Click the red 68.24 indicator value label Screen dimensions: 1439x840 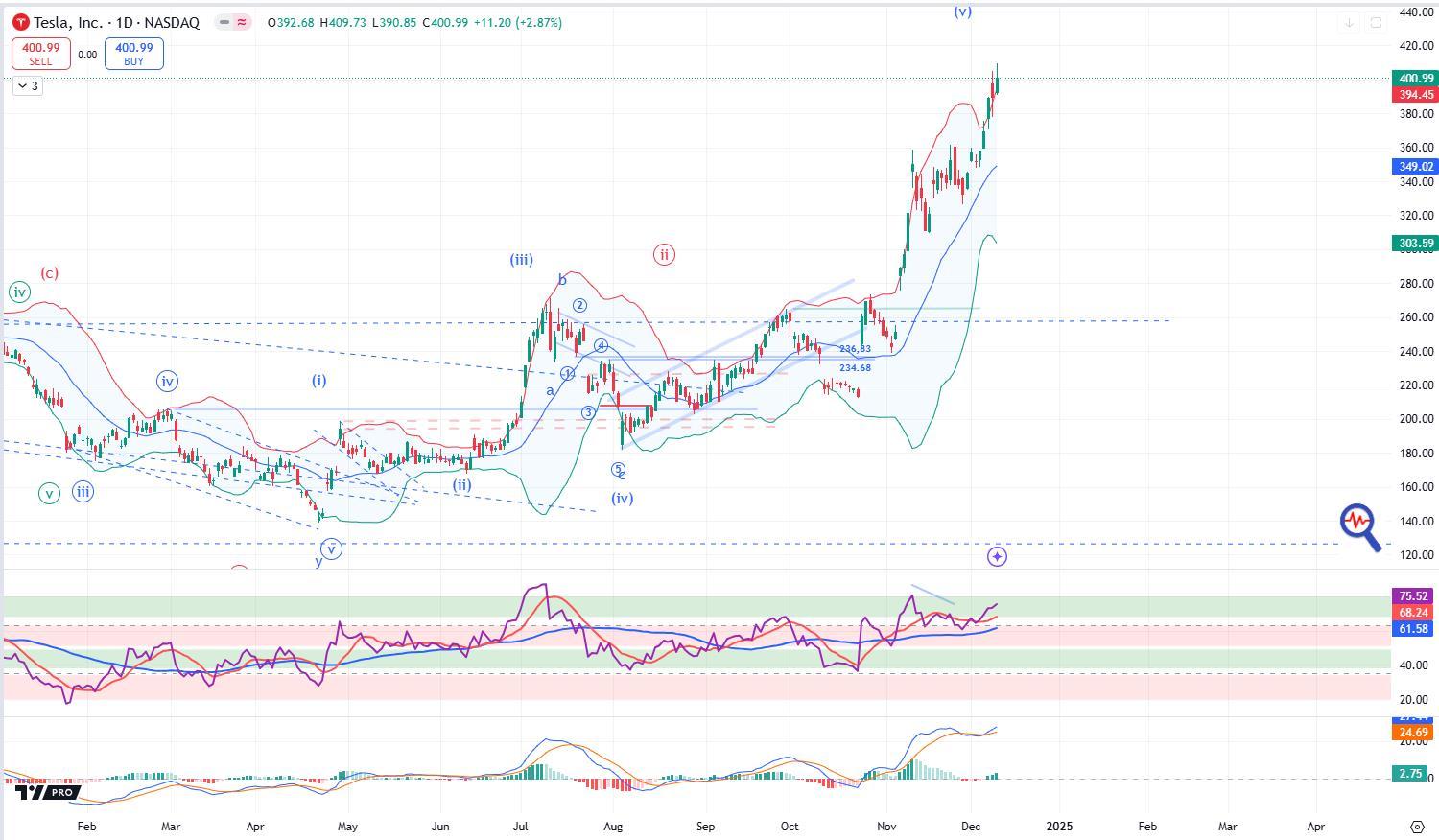(1414, 613)
